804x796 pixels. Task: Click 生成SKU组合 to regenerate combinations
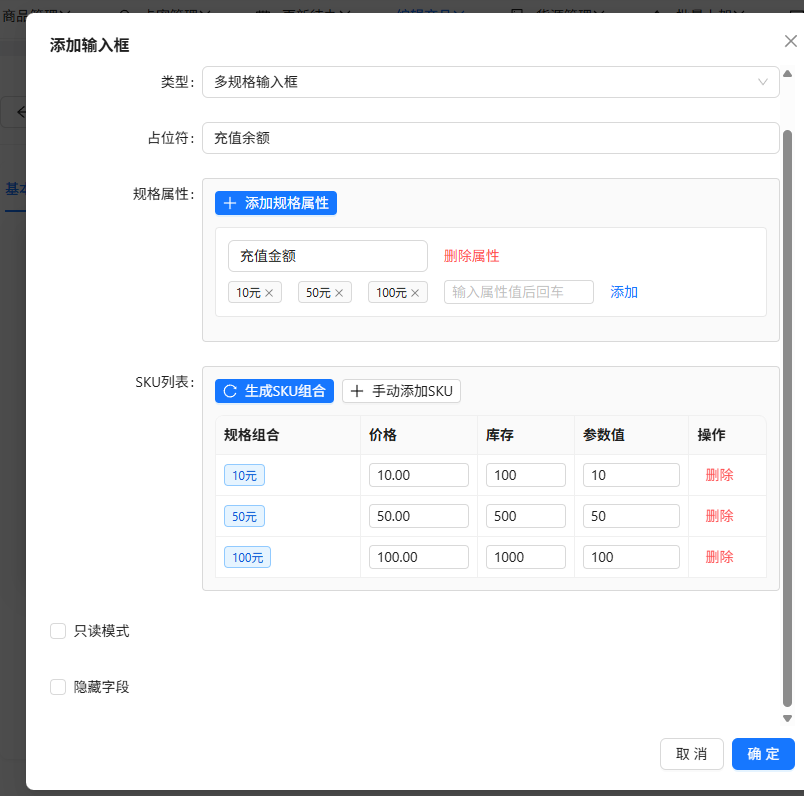click(274, 391)
